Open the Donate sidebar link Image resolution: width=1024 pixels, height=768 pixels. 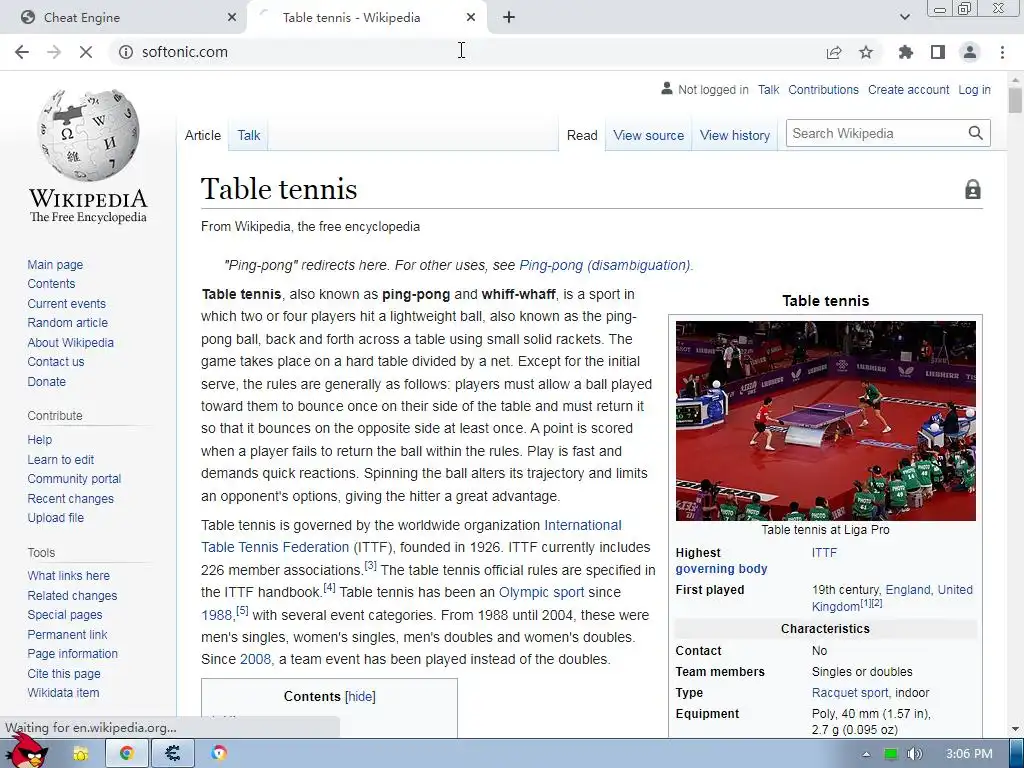(46, 381)
